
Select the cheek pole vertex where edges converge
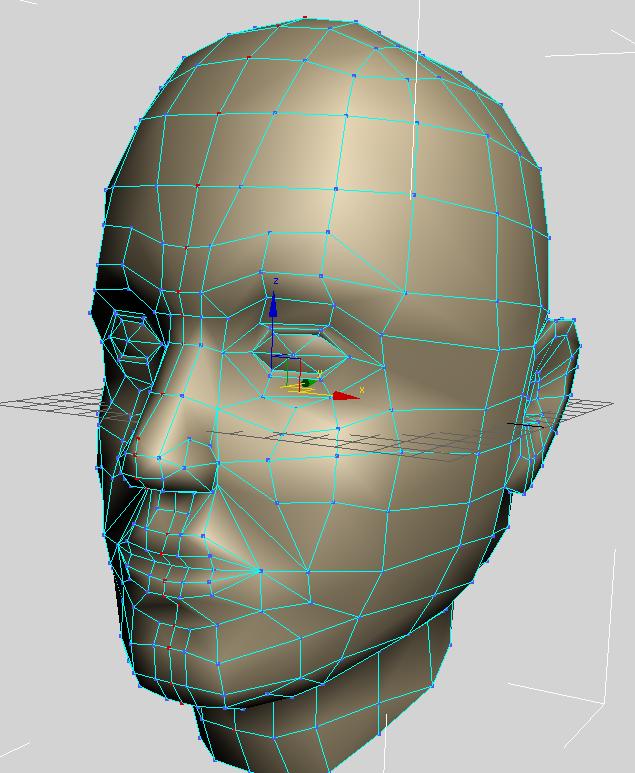point(260,571)
